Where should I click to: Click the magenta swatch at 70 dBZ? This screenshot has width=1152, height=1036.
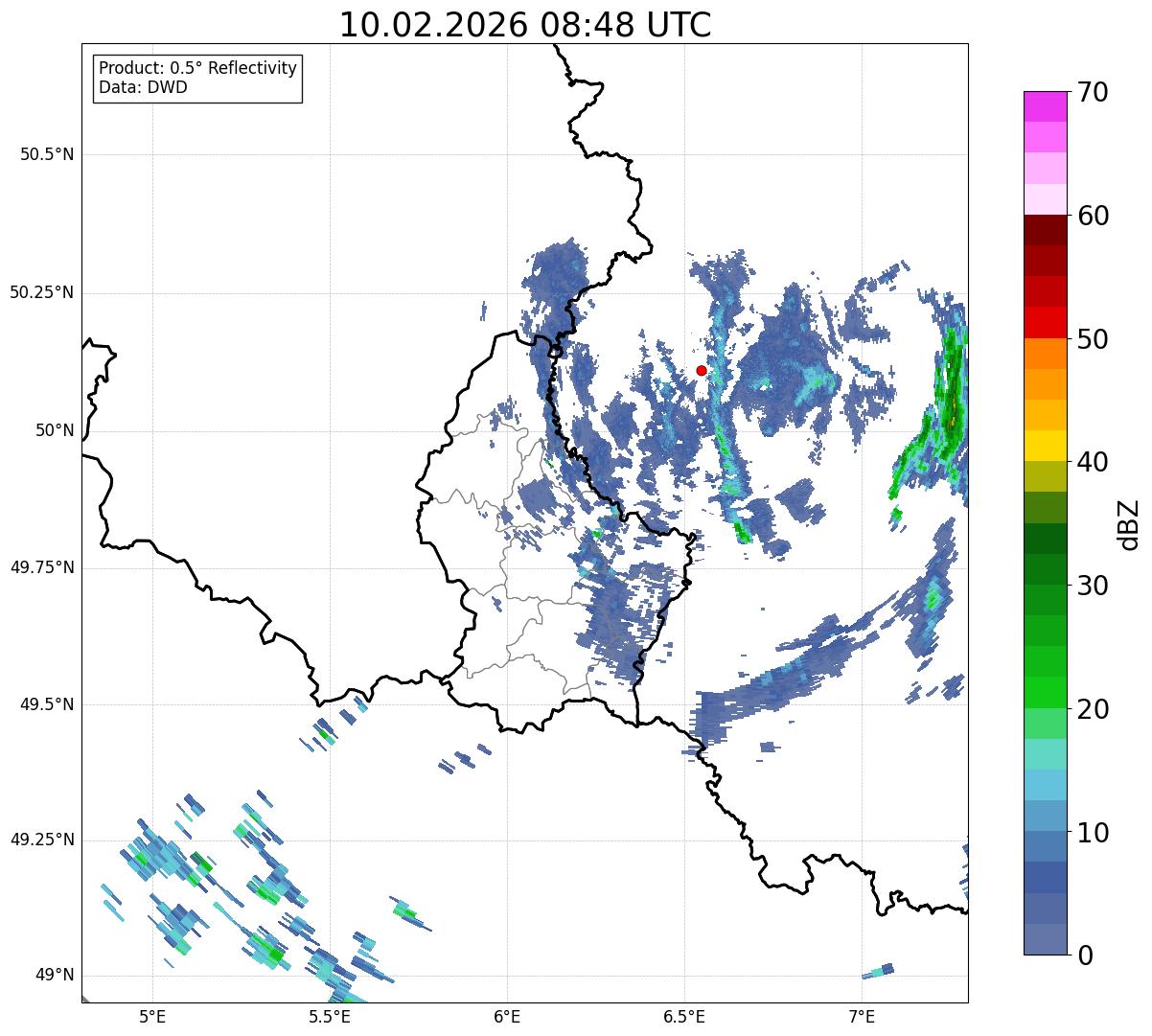click(x=1045, y=106)
